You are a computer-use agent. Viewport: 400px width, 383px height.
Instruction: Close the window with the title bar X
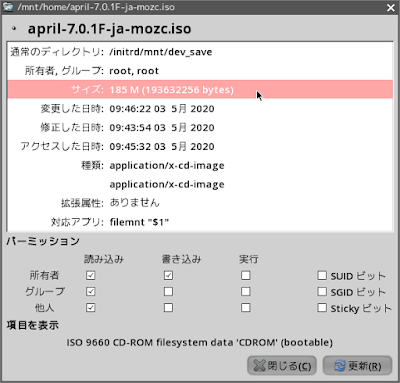coord(391,7)
